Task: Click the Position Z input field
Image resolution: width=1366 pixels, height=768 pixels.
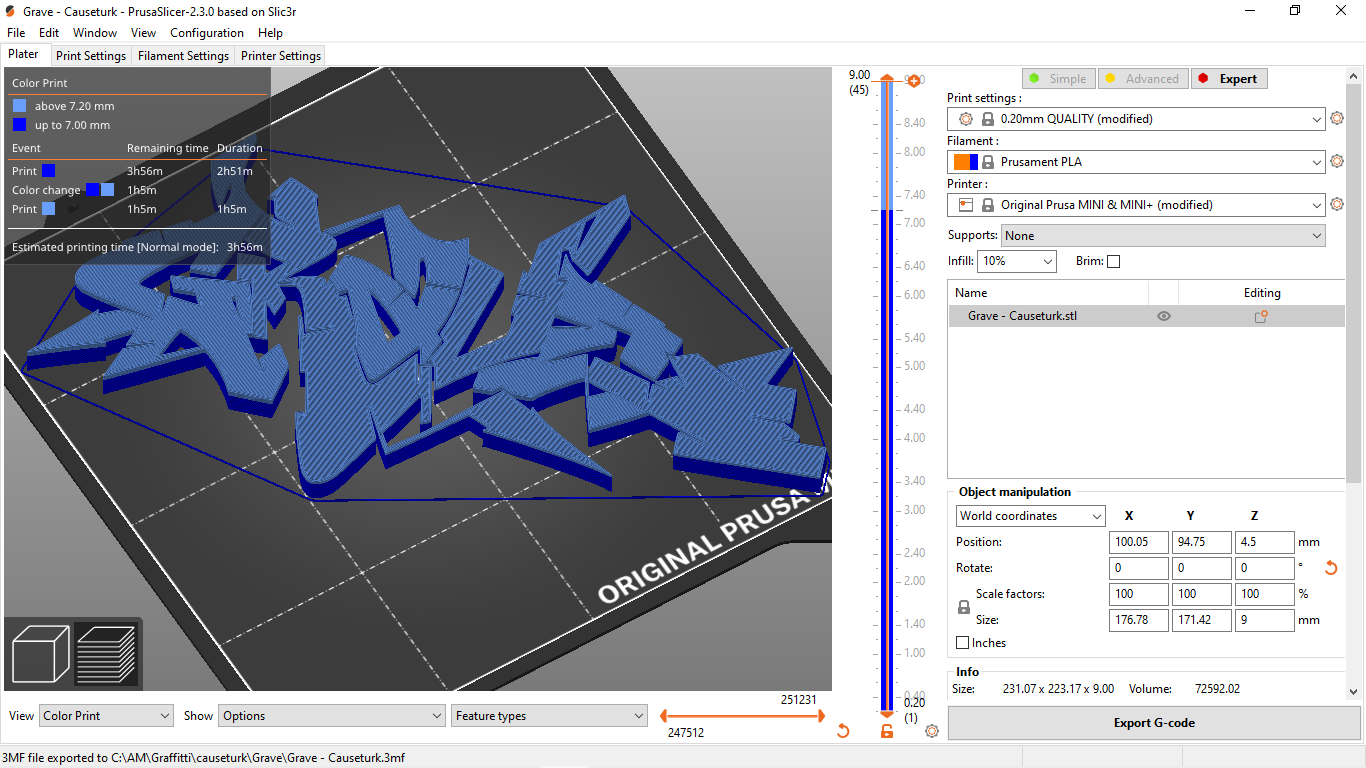Action: [1265, 542]
